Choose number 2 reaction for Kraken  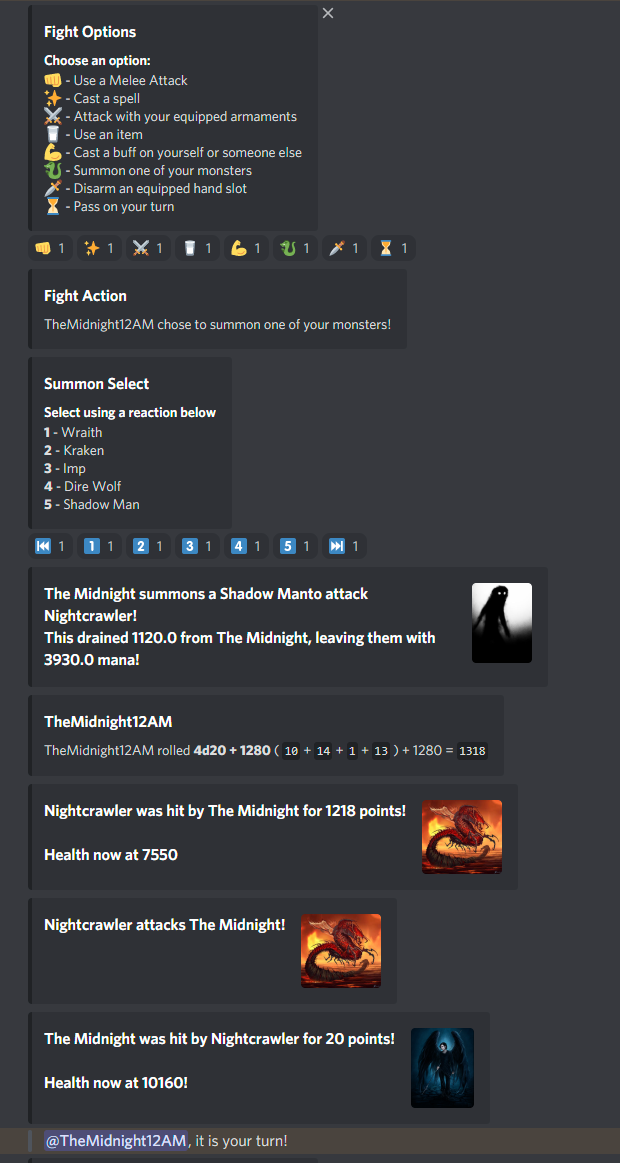[148, 547]
